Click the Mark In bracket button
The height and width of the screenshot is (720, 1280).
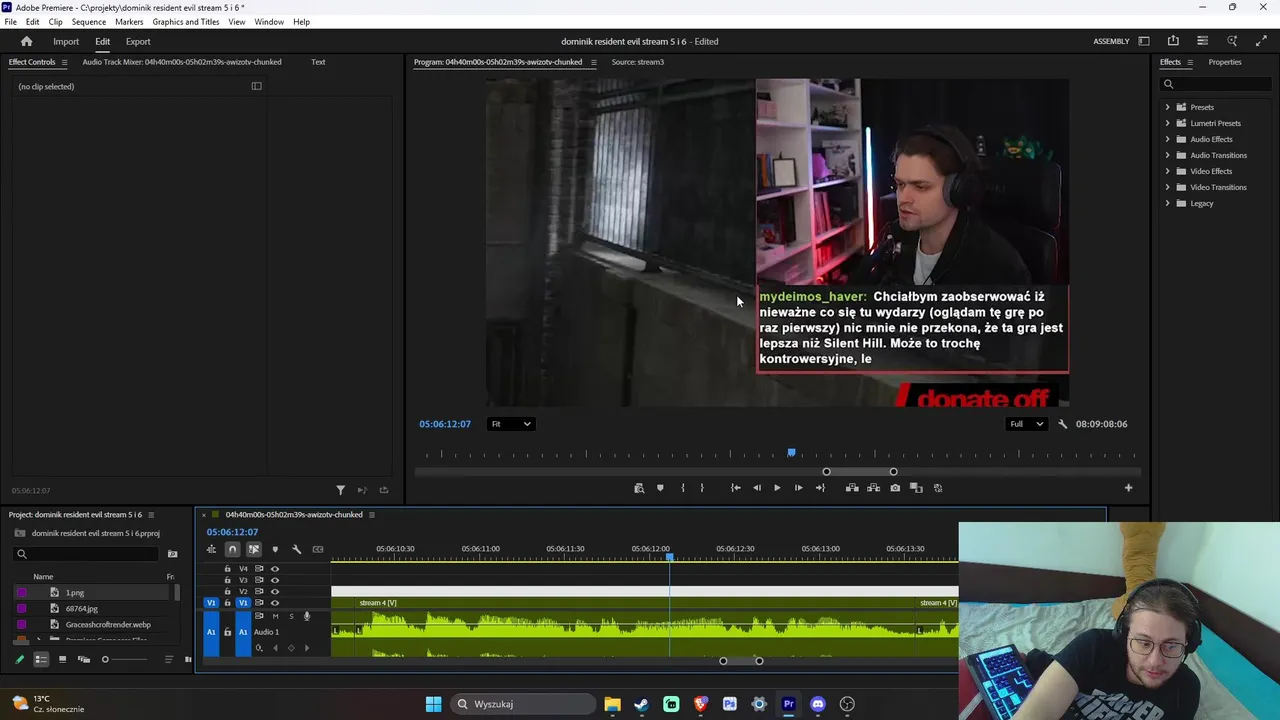coord(683,488)
